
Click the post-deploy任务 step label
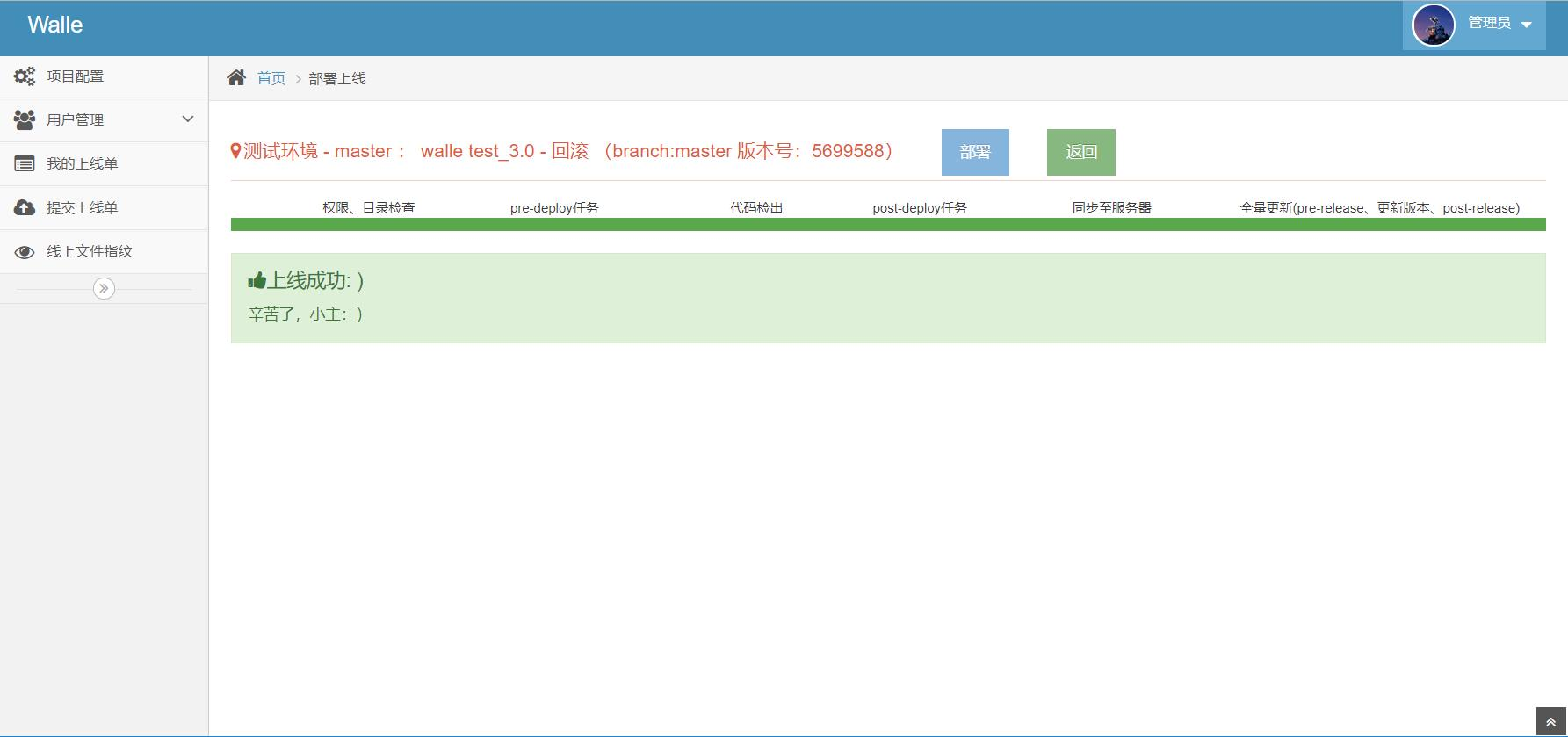(x=920, y=208)
